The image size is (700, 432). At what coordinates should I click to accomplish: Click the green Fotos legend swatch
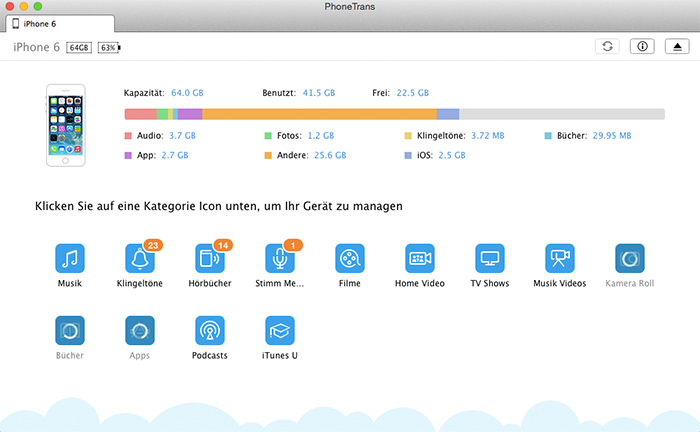[268, 136]
